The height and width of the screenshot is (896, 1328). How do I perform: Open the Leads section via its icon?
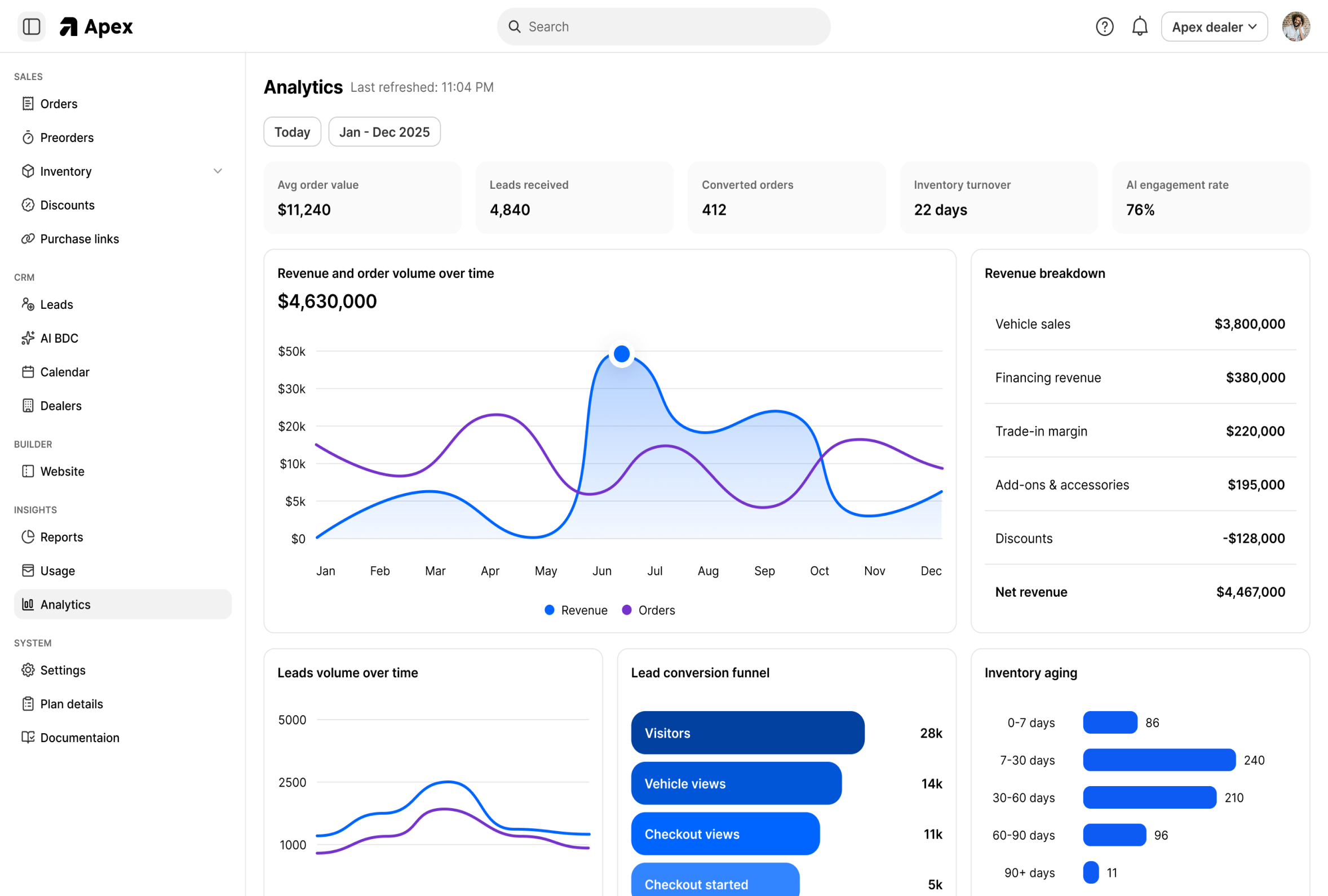29,304
